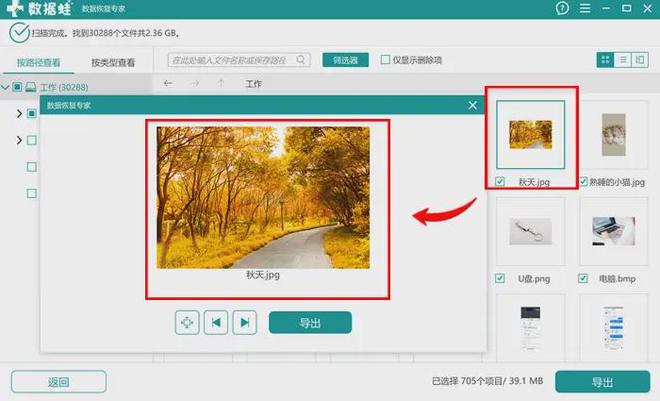Select the 按路径查看 tab
This screenshot has width=660, height=401.
pyautogui.click(x=38, y=63)
